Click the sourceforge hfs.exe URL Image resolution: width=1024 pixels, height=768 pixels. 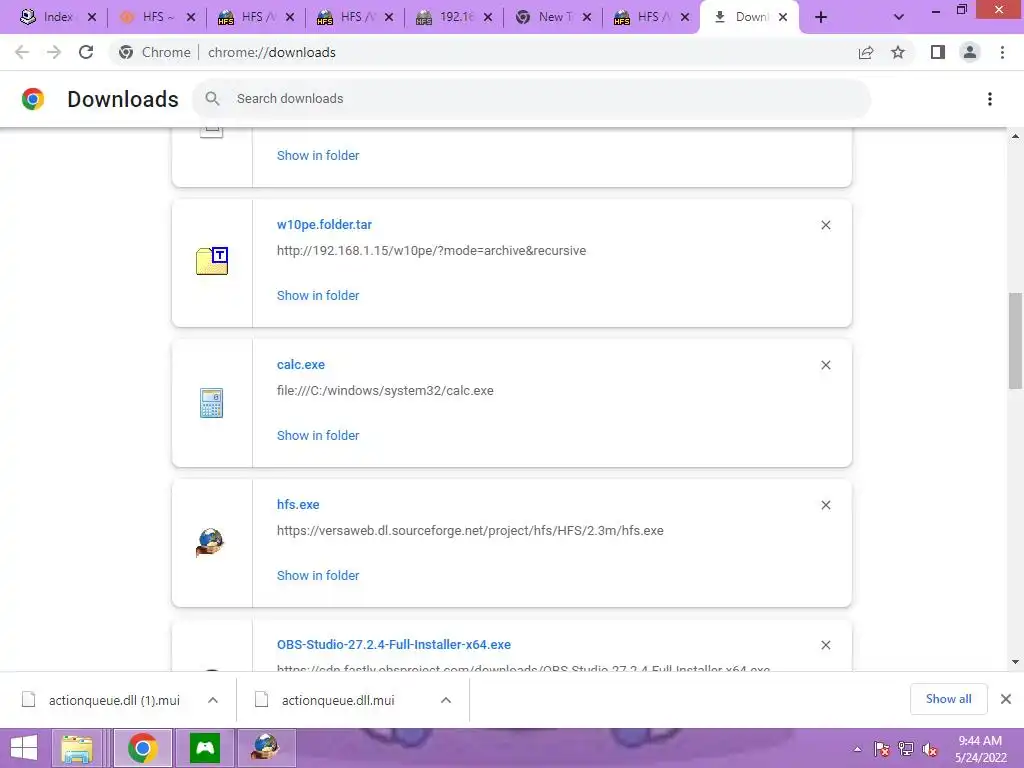coord(470,531)
